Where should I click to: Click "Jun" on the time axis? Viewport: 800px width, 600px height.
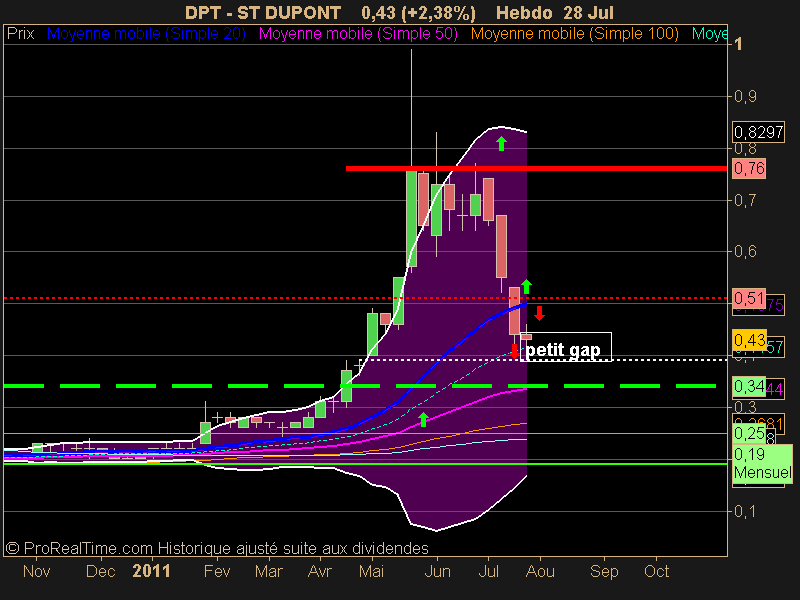click(x=437, y=571)
